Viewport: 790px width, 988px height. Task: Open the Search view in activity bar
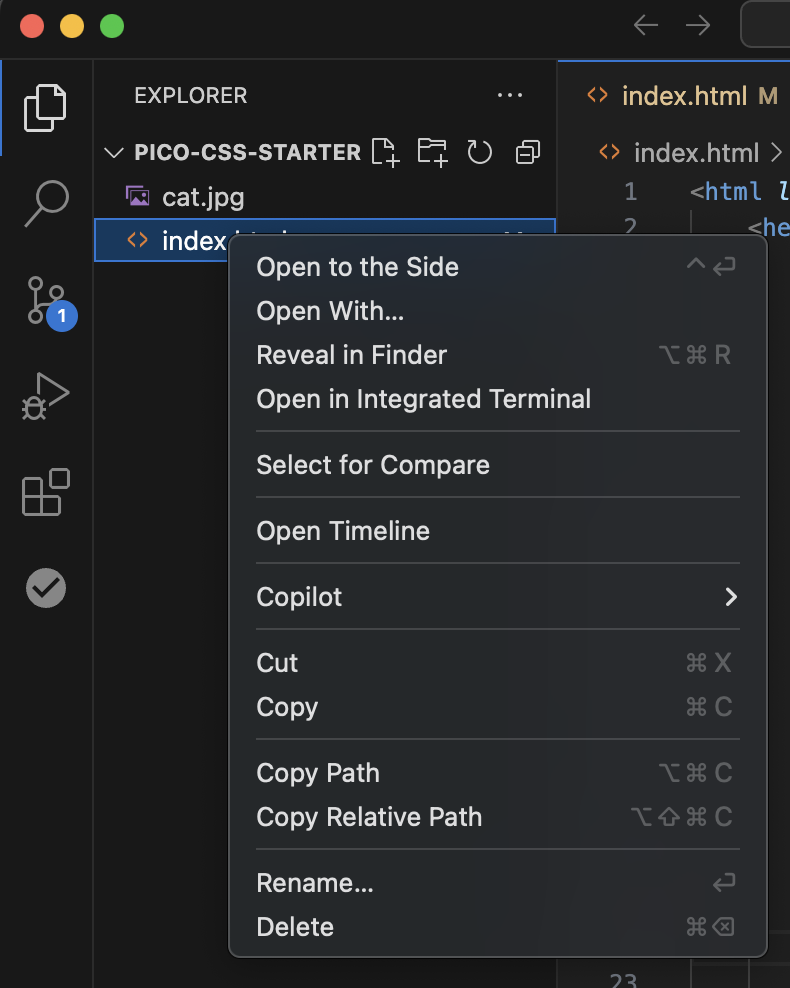click(x=46, y=203)
